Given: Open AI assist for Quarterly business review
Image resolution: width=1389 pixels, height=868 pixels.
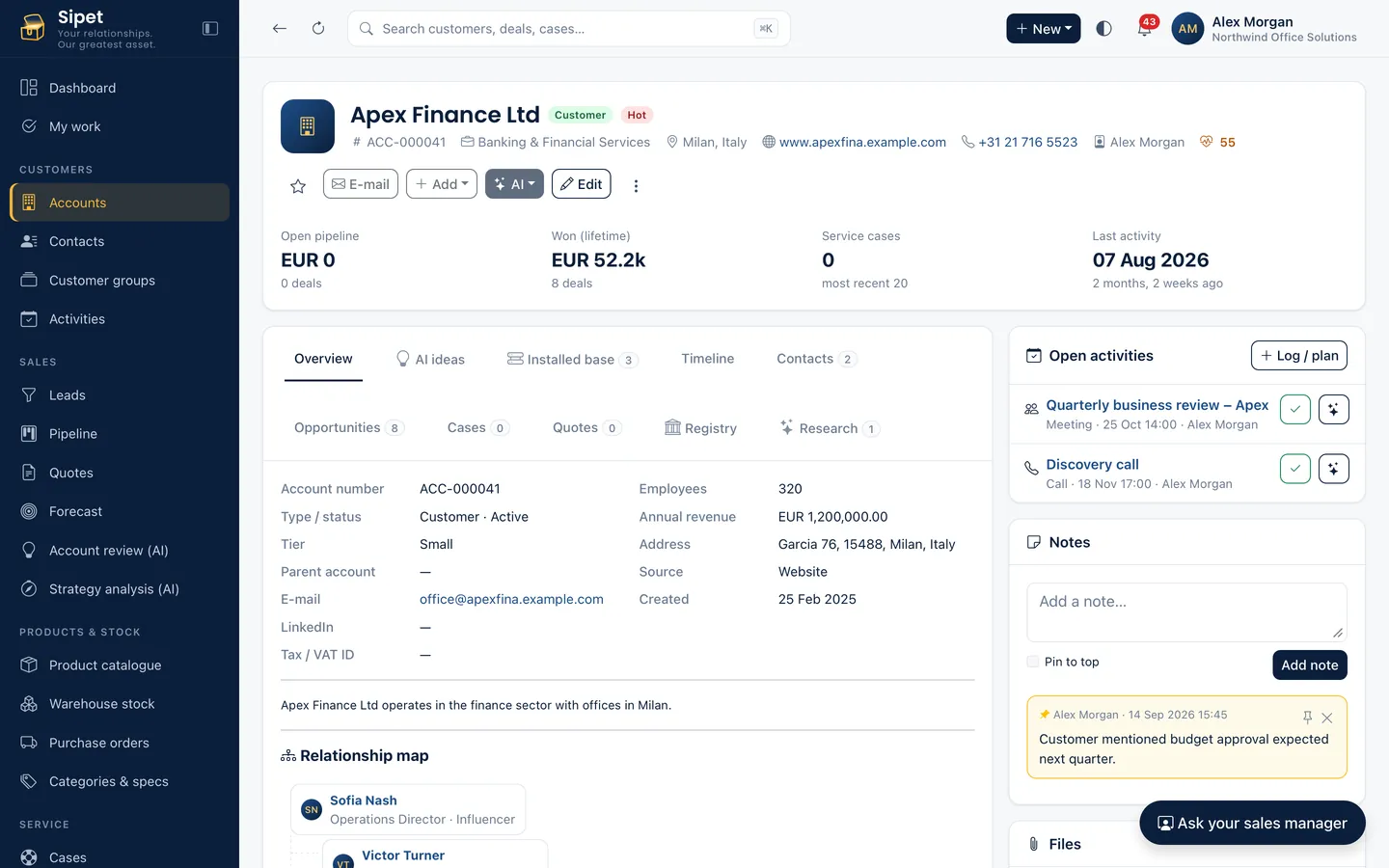Looking at the screenshot, I should pos(1334,410).
